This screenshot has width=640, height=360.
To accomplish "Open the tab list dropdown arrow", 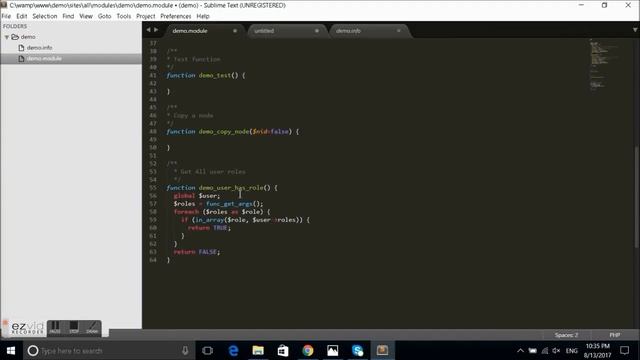I will (635, 30).
